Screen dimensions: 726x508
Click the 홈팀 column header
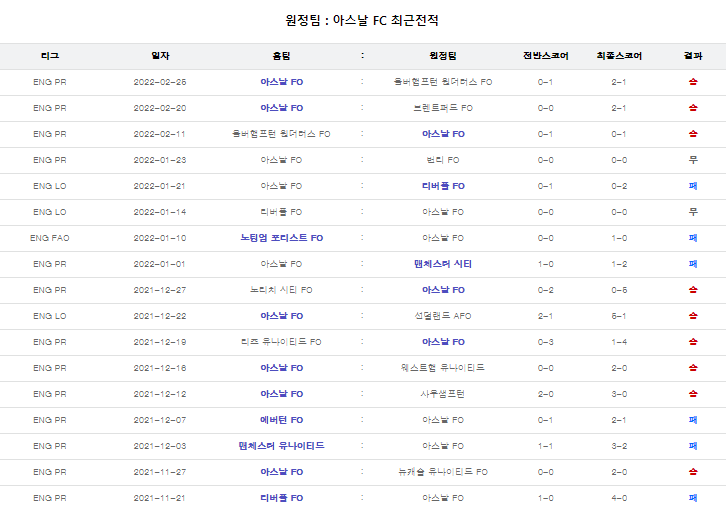coord(281,56)
